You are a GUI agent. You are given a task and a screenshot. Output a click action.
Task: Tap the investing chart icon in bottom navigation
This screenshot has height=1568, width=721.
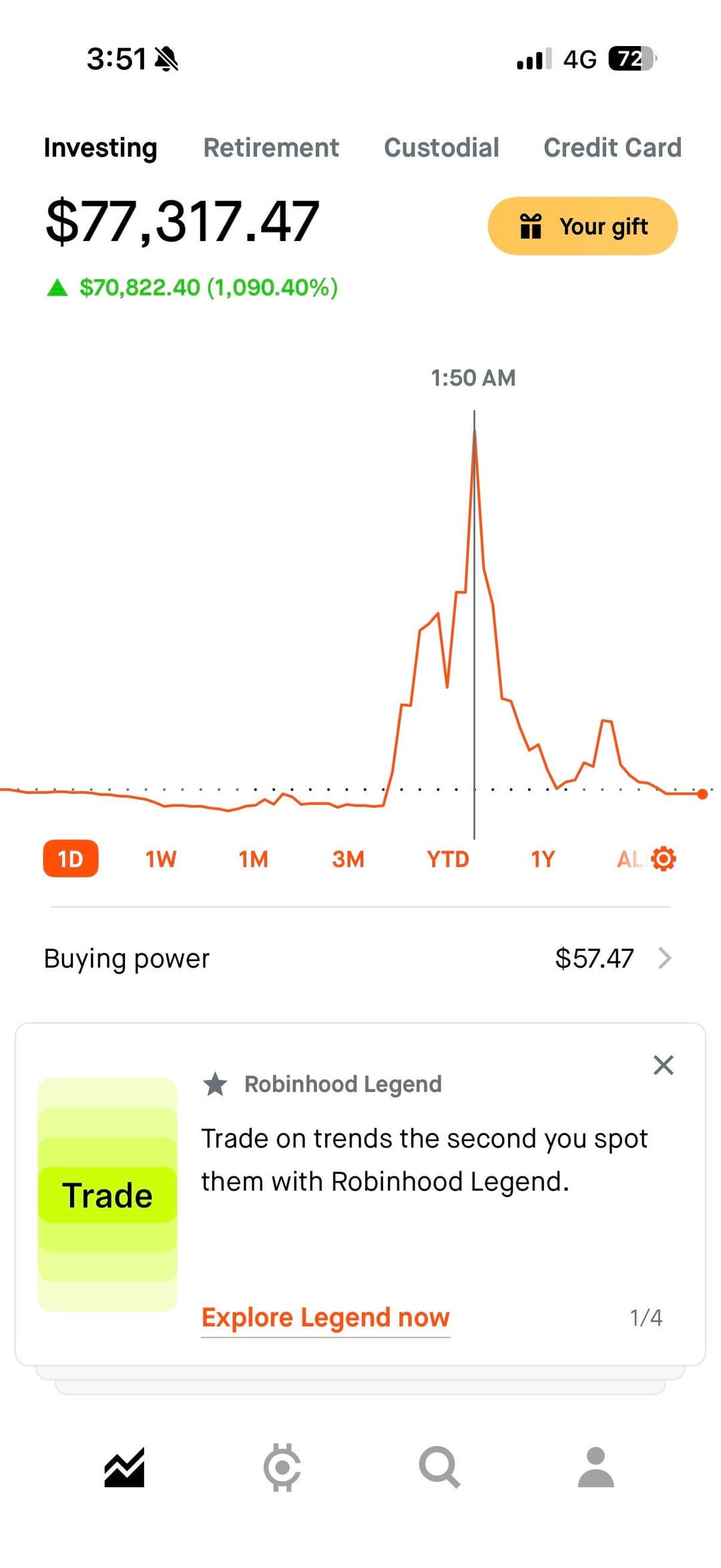click(x=124, y=1468)
